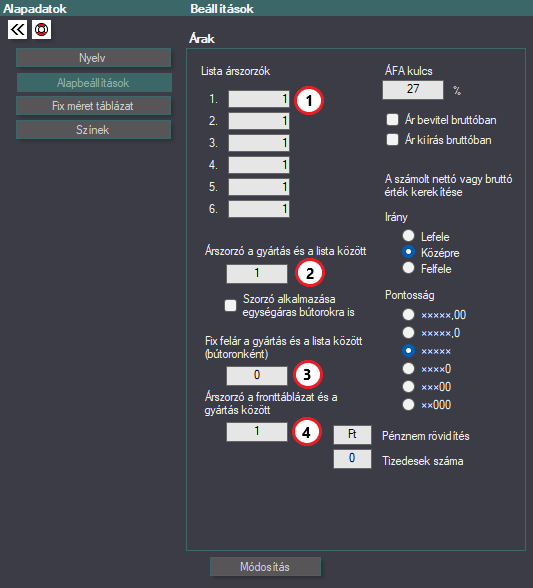Toggle Szorzó alkalmazása egységáras bútorokra is
Screen dimensions: 533x588
pos(230,305)
